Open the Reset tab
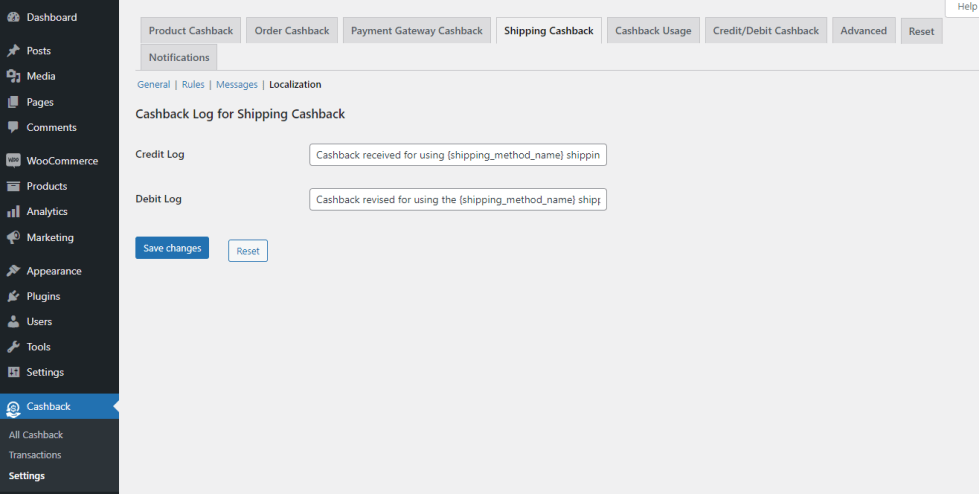This screenshot has height=494, width=979. point(922,31)
